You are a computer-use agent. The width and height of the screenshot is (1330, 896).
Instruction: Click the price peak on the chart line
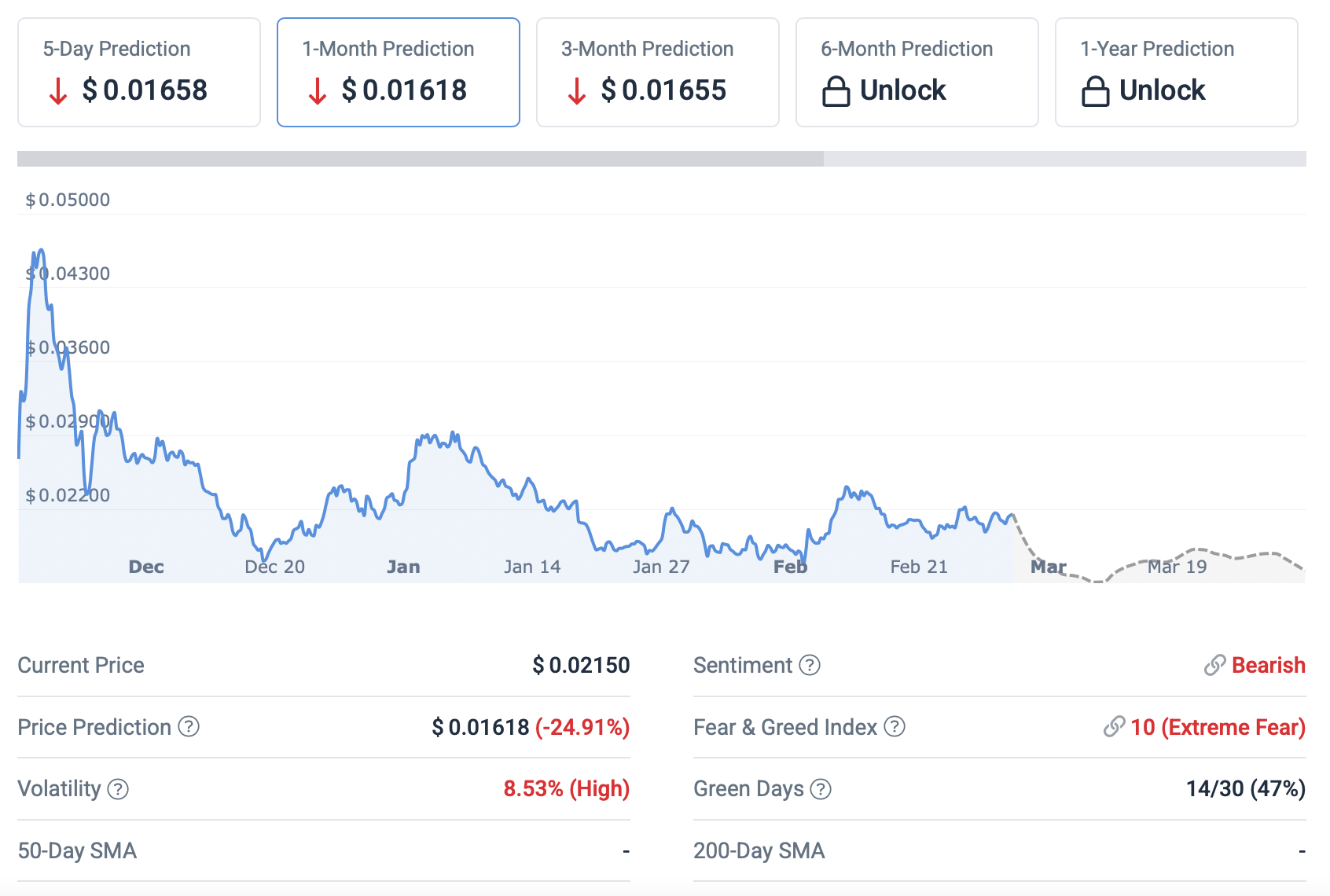[x=41, y=251]
